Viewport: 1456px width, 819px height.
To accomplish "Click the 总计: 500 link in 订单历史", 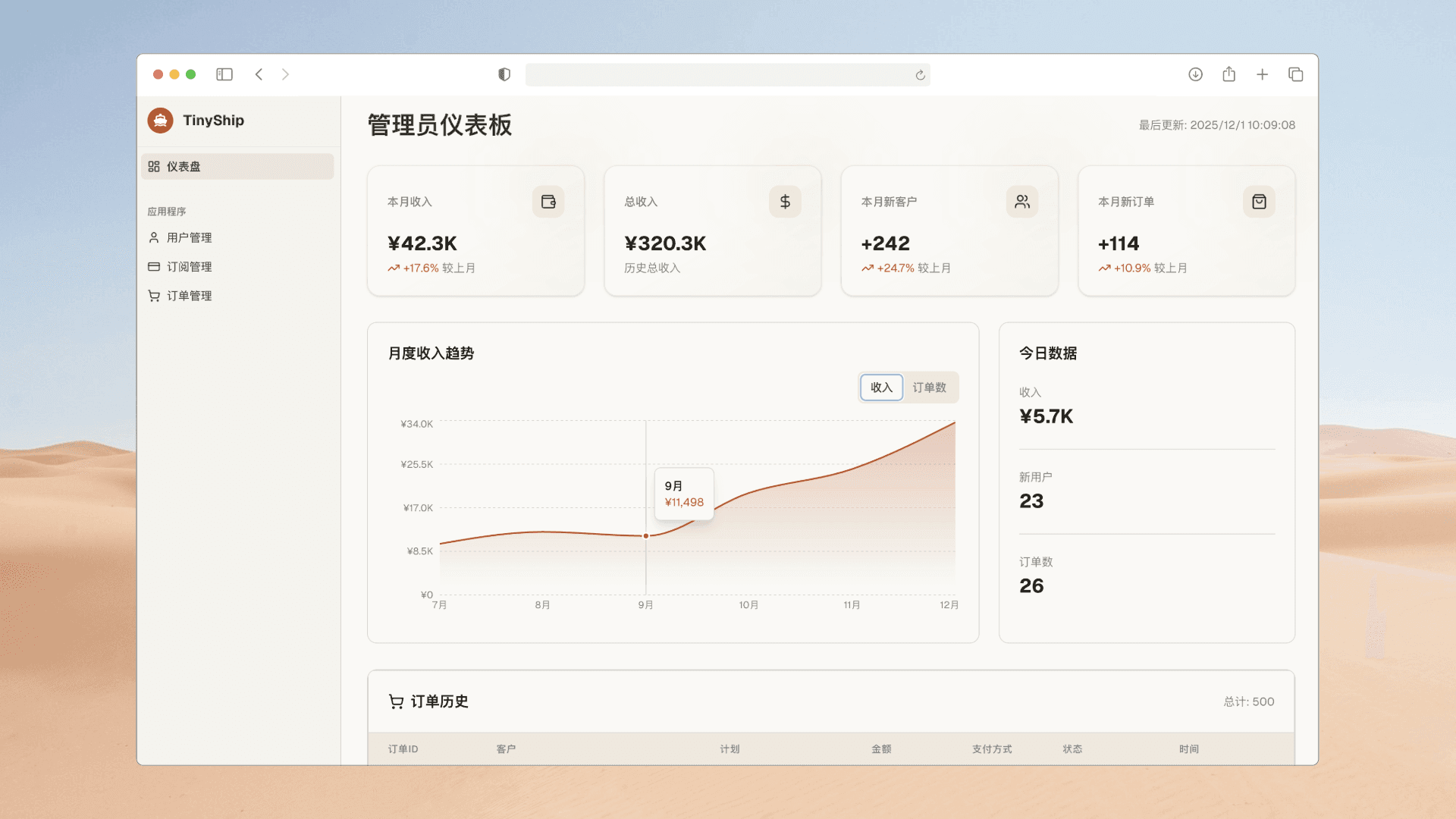I will (1247, 701).
